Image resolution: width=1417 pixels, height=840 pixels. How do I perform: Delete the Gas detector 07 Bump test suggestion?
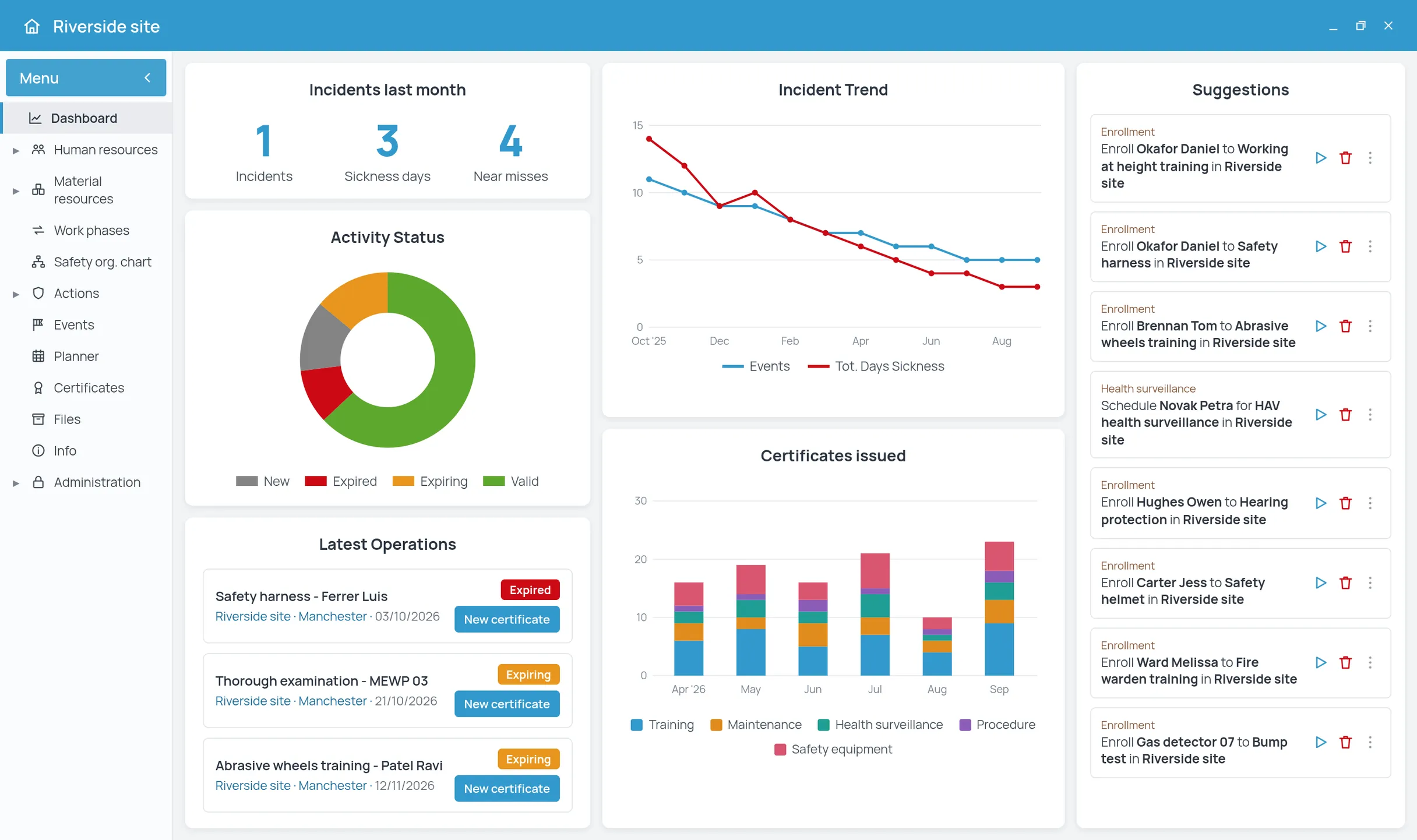(1345, 743)
